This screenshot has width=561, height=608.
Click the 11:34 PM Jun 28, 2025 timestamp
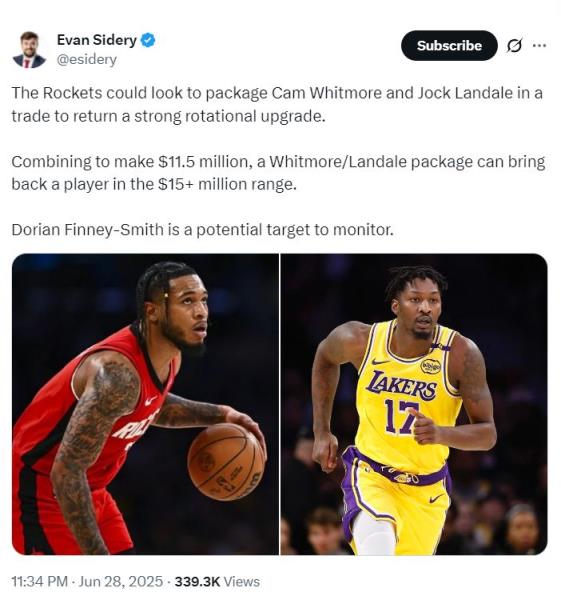[x=87, y=581]
